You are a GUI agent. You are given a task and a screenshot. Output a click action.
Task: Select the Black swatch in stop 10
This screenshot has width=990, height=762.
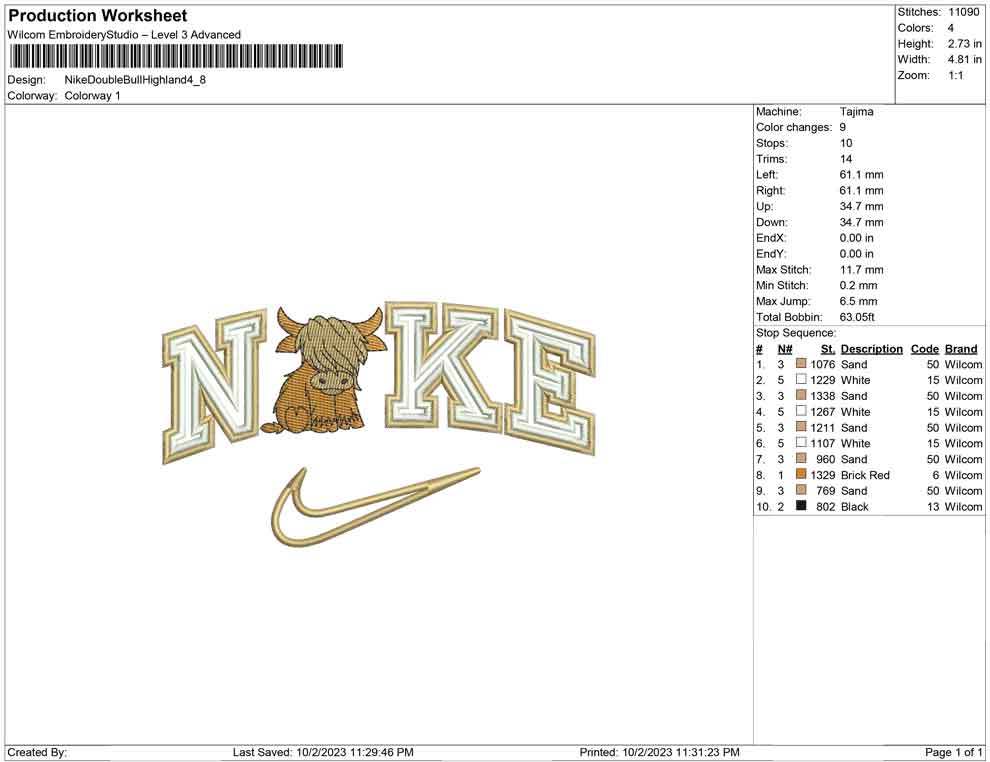point(801,506)
